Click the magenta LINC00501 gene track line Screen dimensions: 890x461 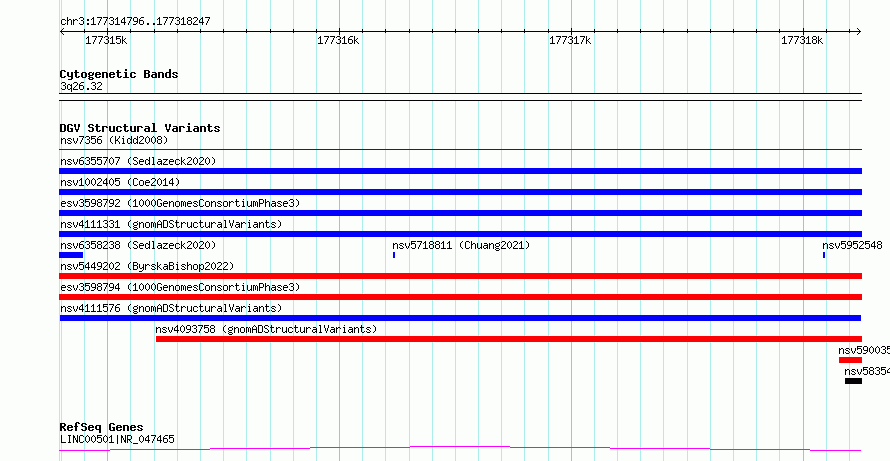point(460,449)
